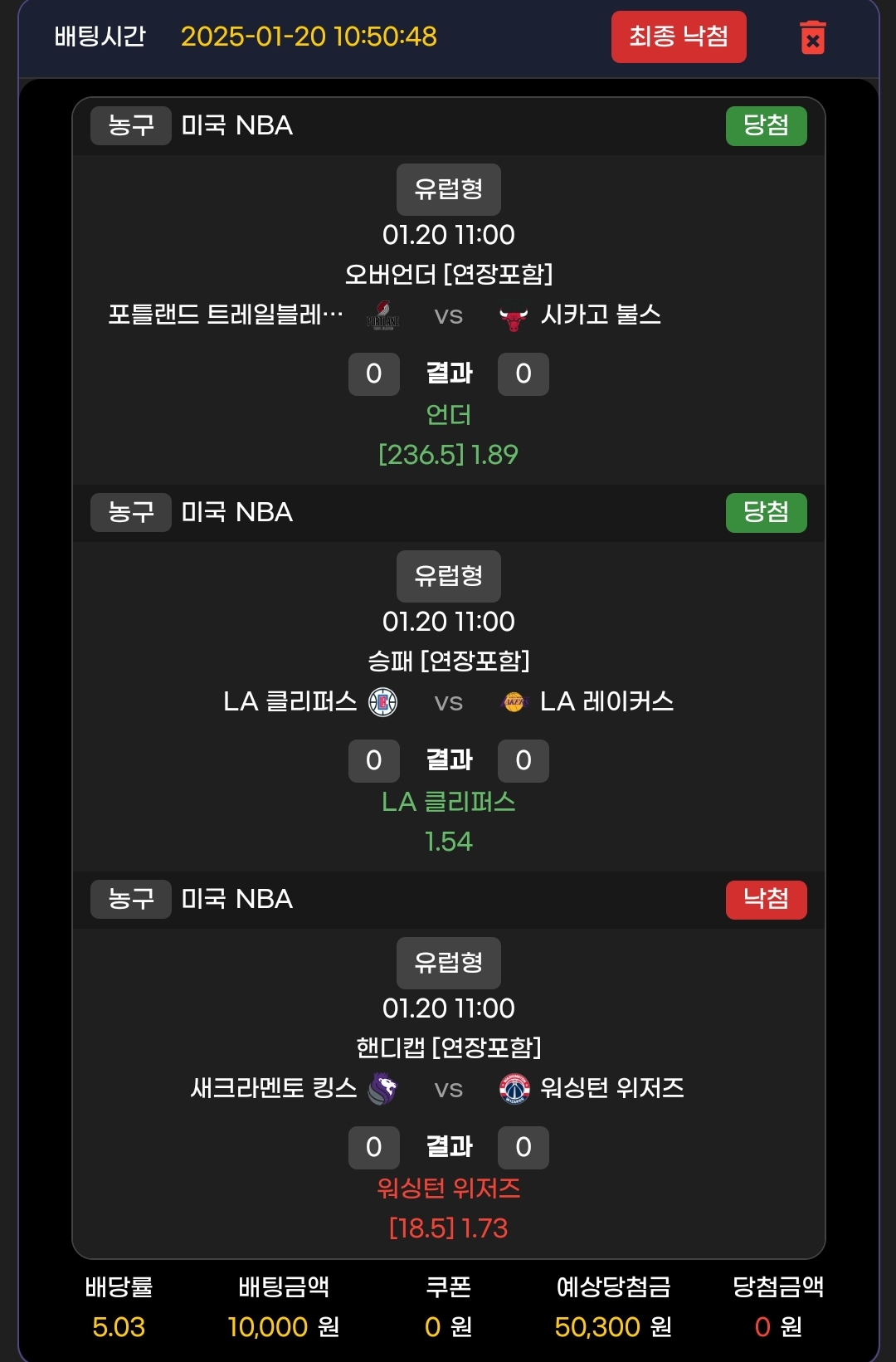Image resolution: width=896 pixels, height=1362 pixels.
Task: Select 유럽형 label above the 승패 market
Action: [448, 576]
